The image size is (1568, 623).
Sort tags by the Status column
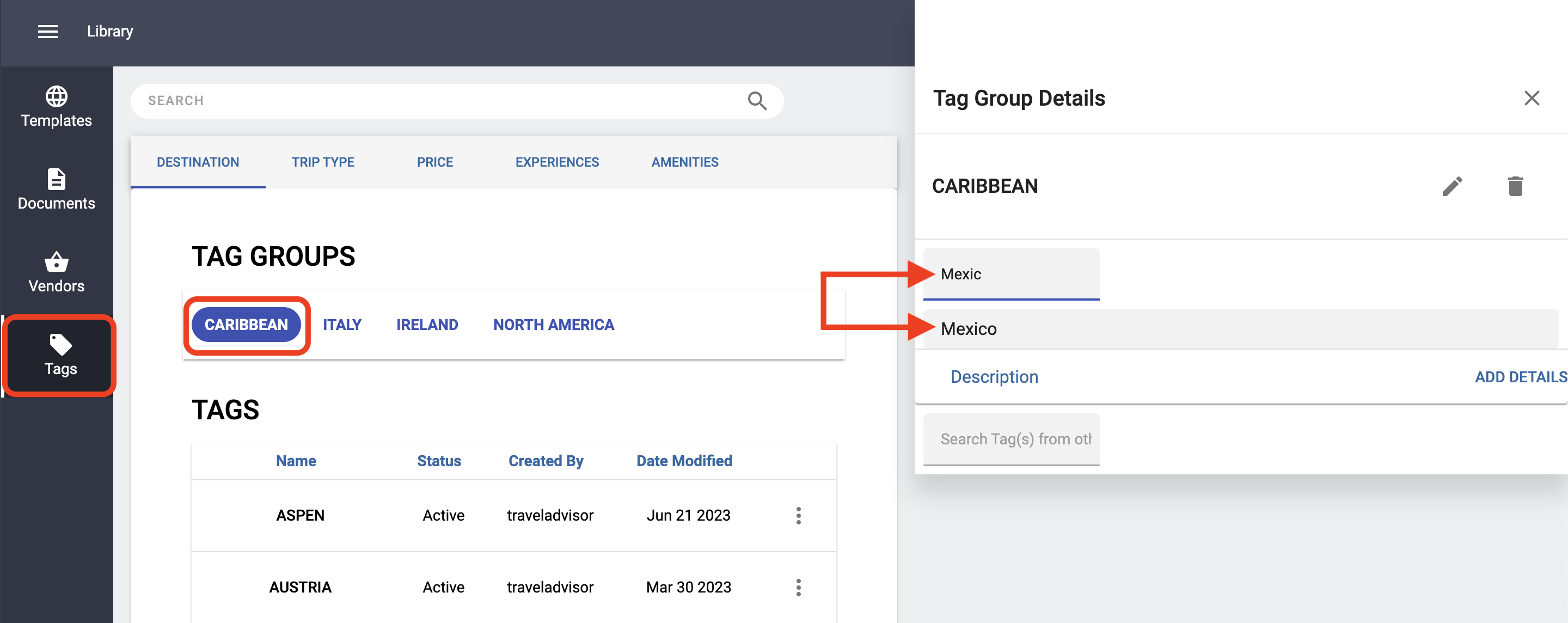click(439, 461)
